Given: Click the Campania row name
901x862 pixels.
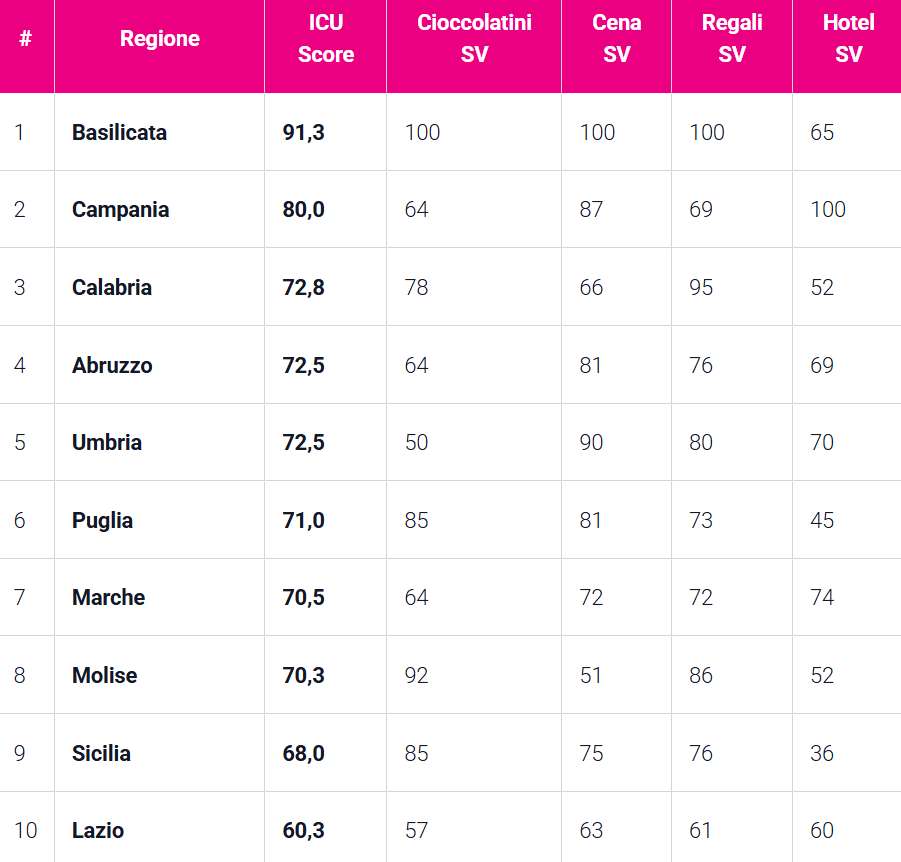Looking at the screenshot, I should point(120,210).
